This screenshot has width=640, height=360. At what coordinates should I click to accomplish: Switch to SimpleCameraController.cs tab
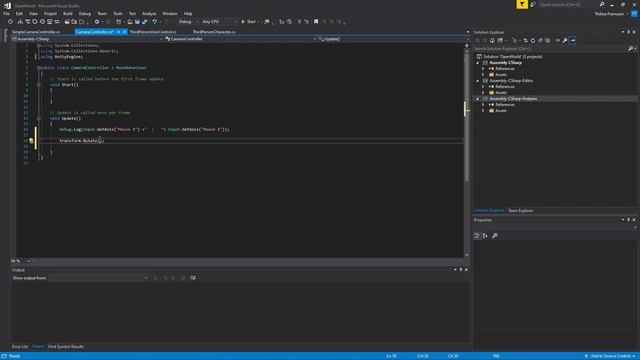pos(36,32)
